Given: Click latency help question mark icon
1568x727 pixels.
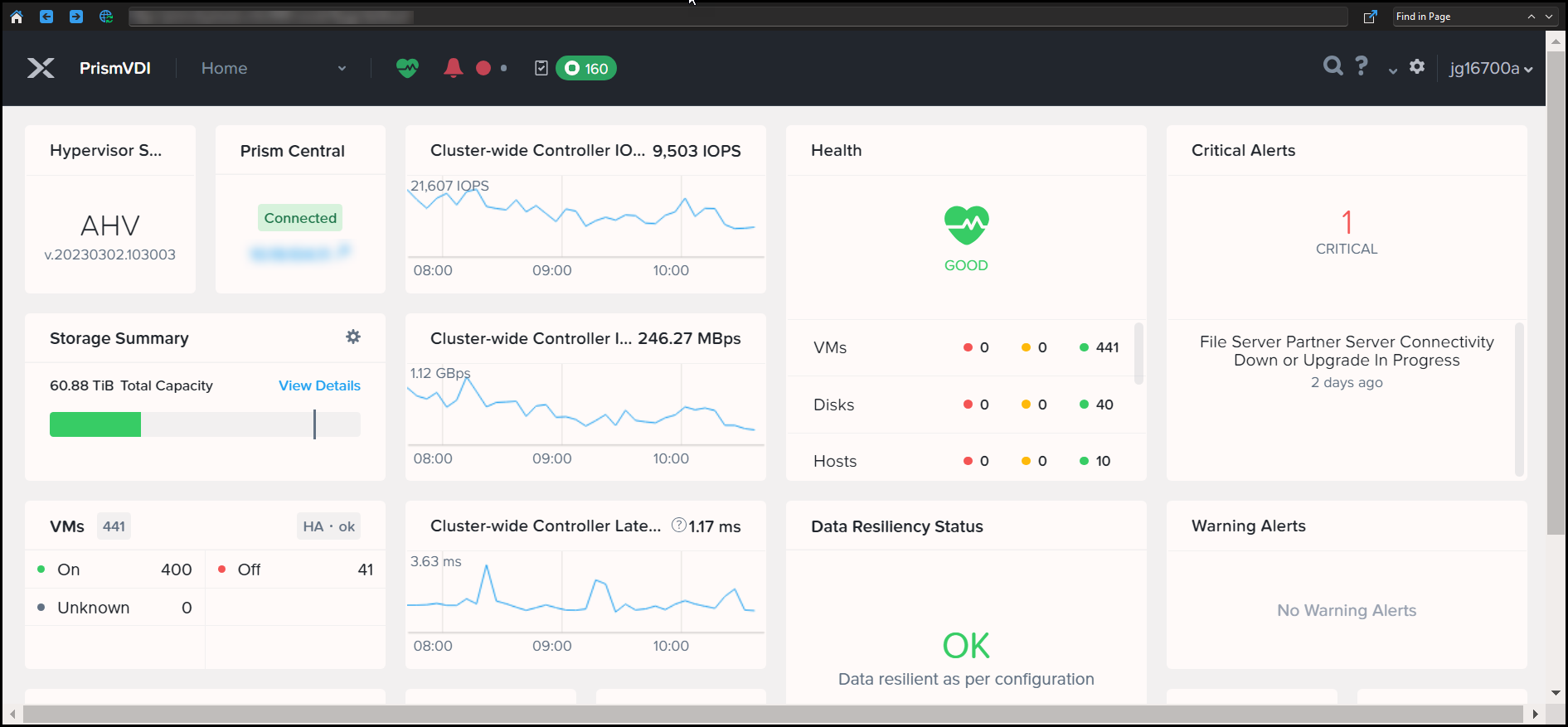Looking at the screenshot, I should pos(678,525).
